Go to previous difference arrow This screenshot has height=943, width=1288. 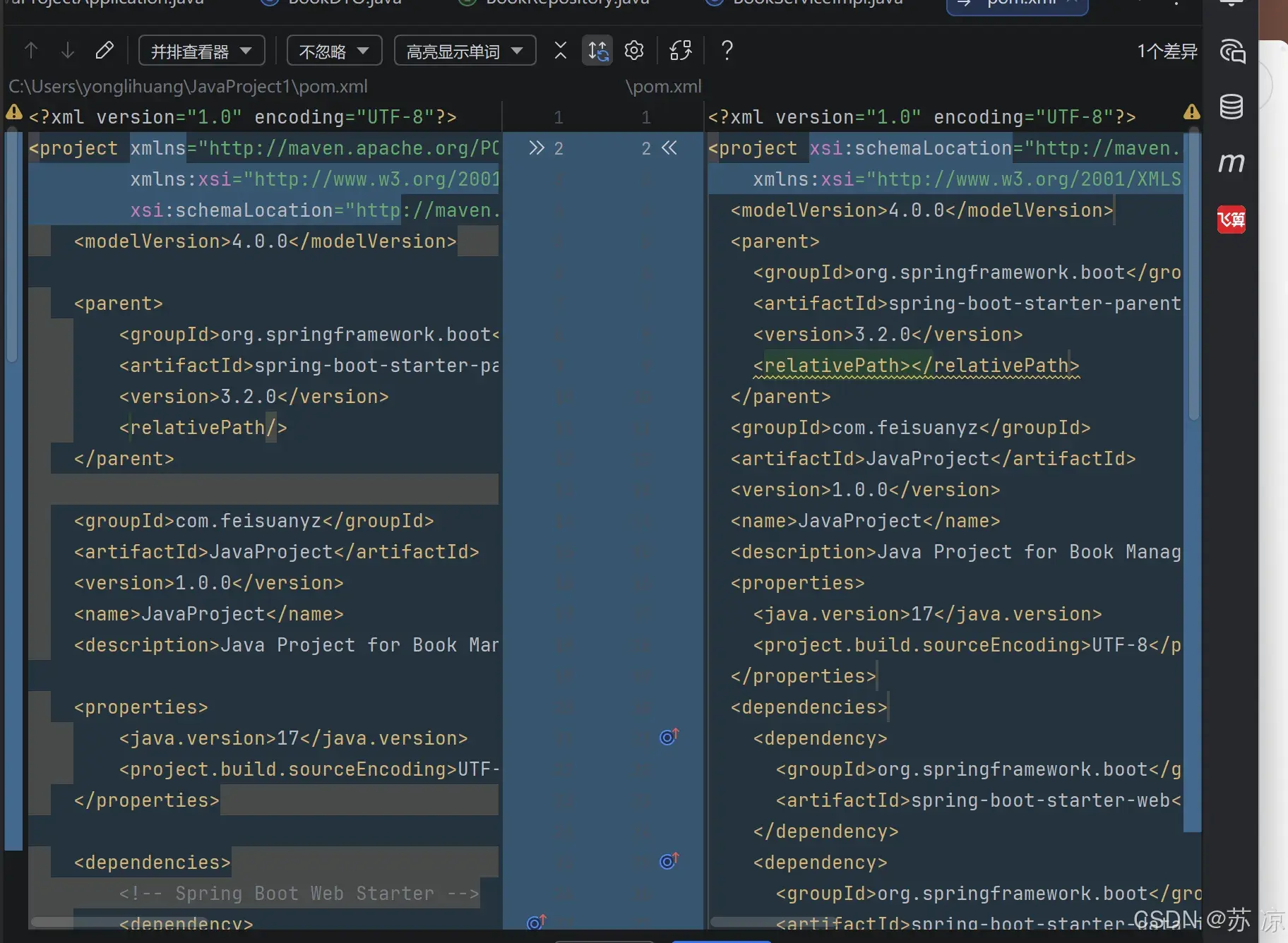31,51
